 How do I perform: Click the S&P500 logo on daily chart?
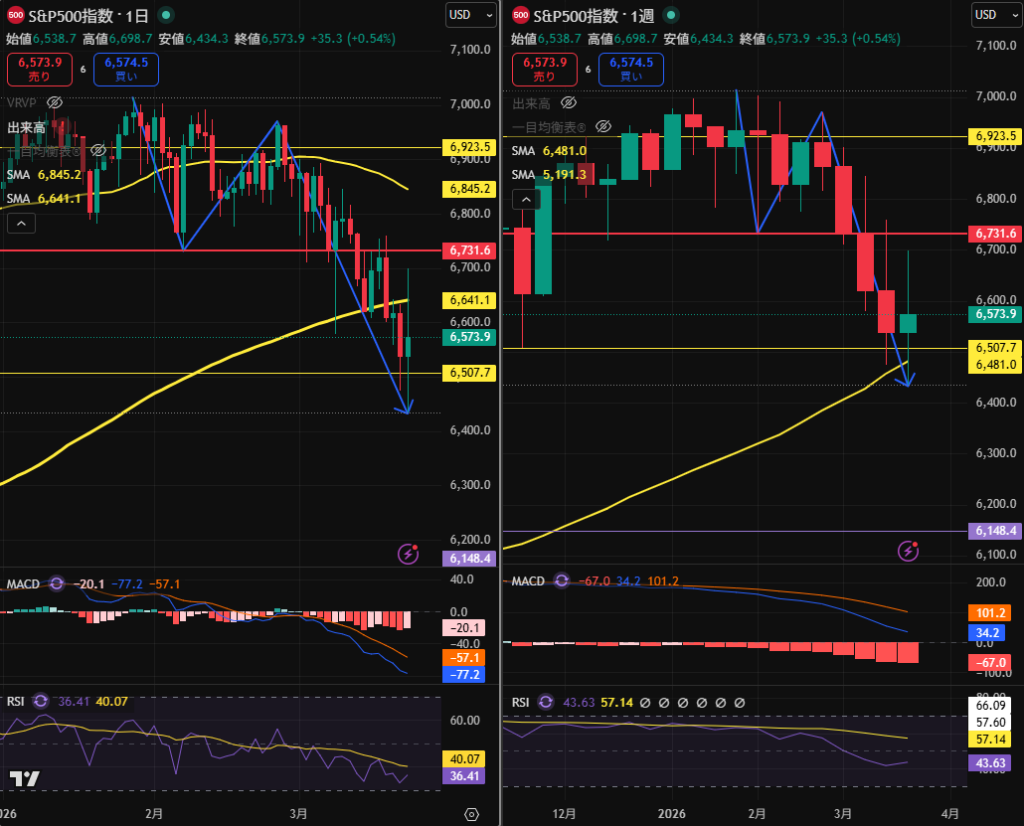click(16, 15)
